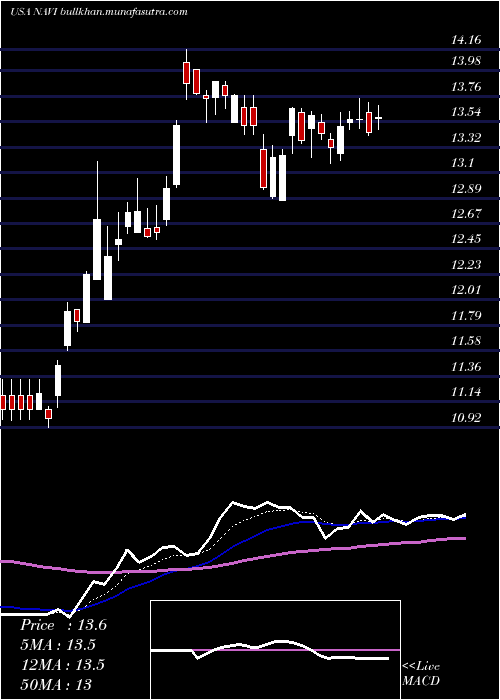Click the 14.16 price axis label
Screen dimensions: 500x700
[466, 40]
